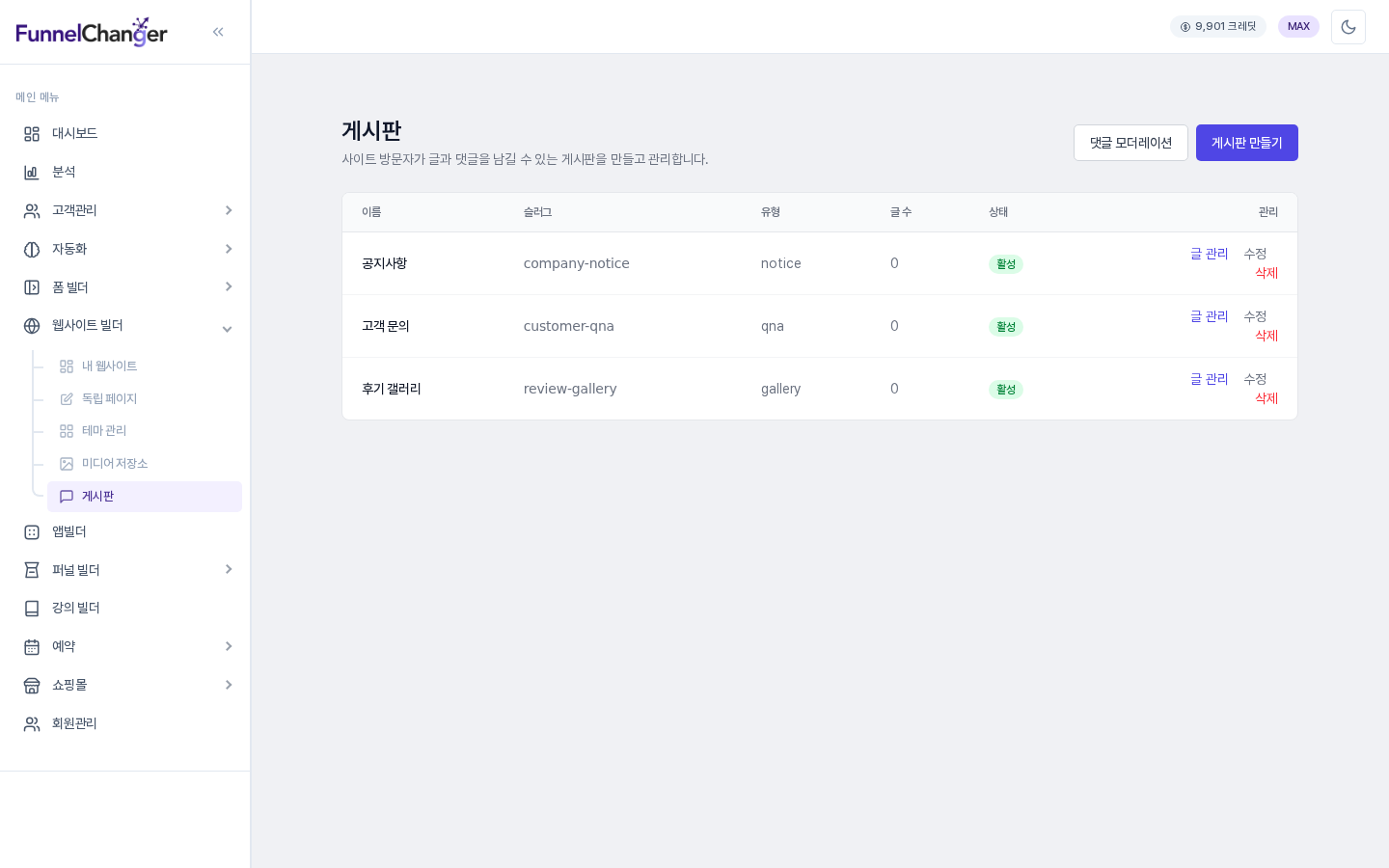Go to 대시보드 menu item
The height and width of the screenshot is (868, 1389).
125,133
